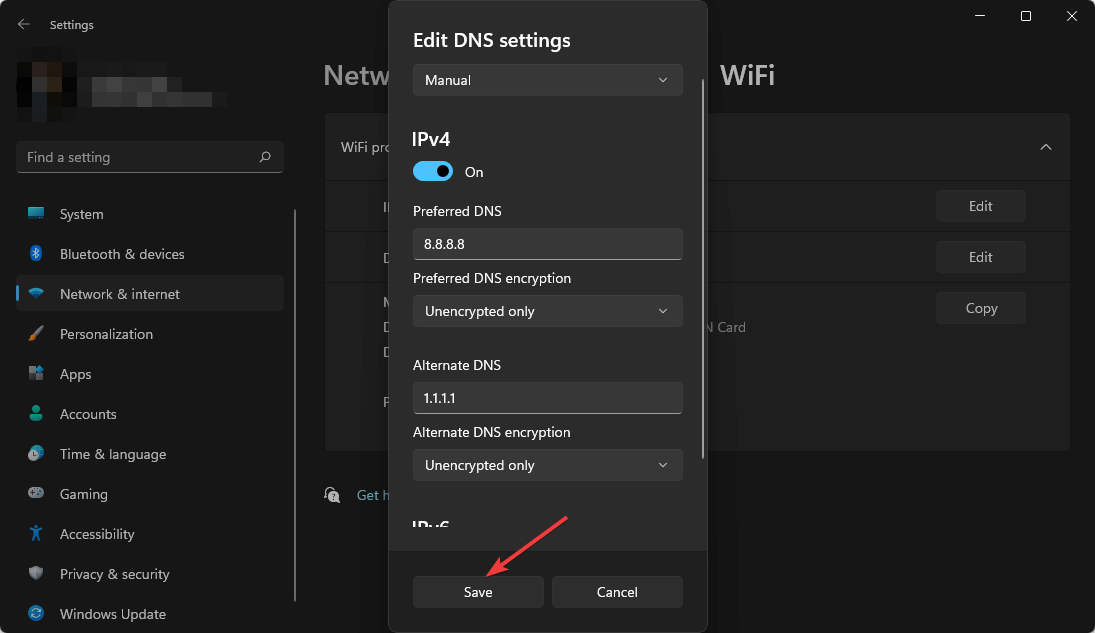Viewport: 1095px width, 633px height.
Task: Open Bluetooth & devices settings
Action: (121, 253)
